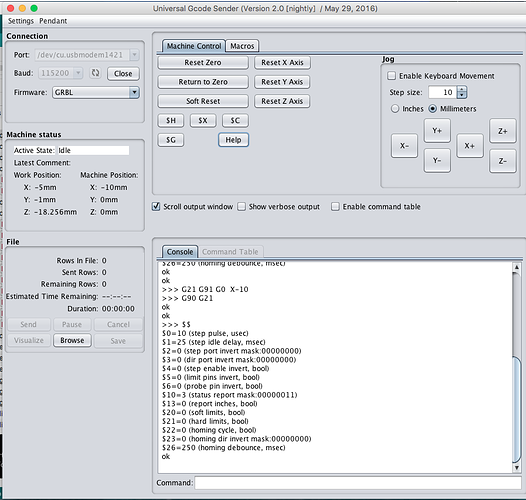Click the console scrollbar up arrow
This screenshot has width=526, height=500.
click(517, 267)
